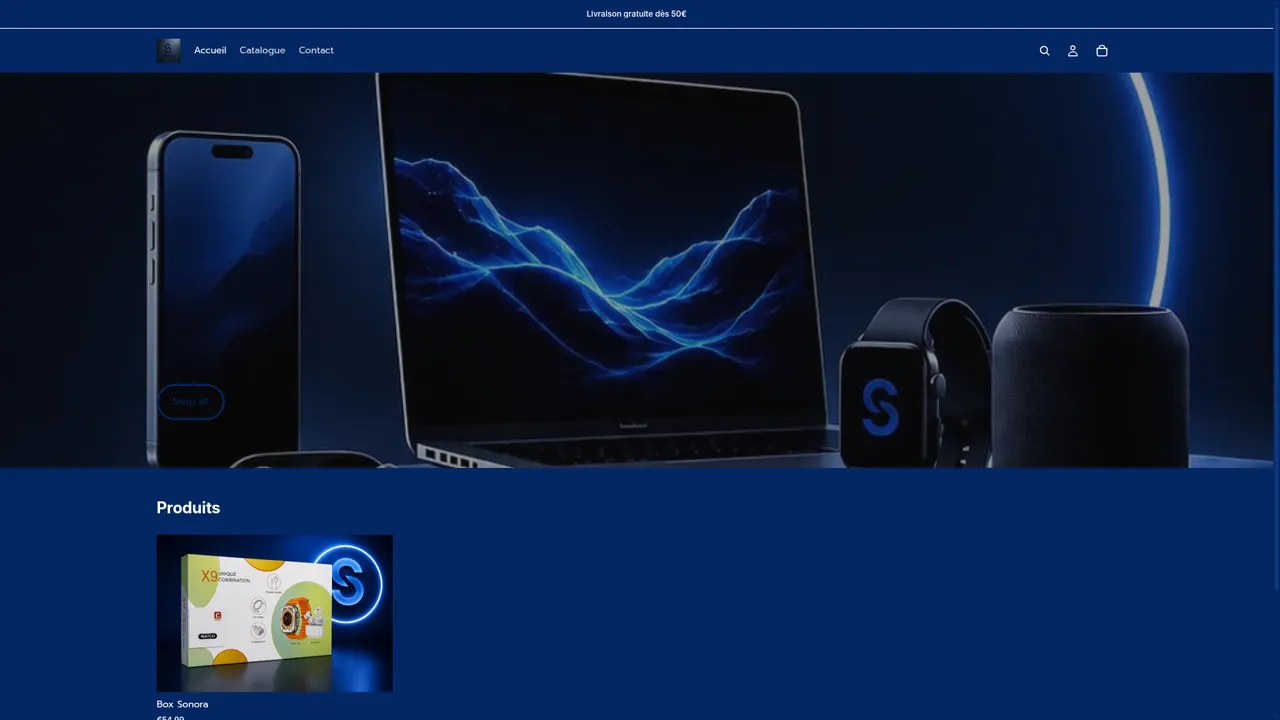Open the Contact menu item

pyautogui.click(x=316, y=50)
